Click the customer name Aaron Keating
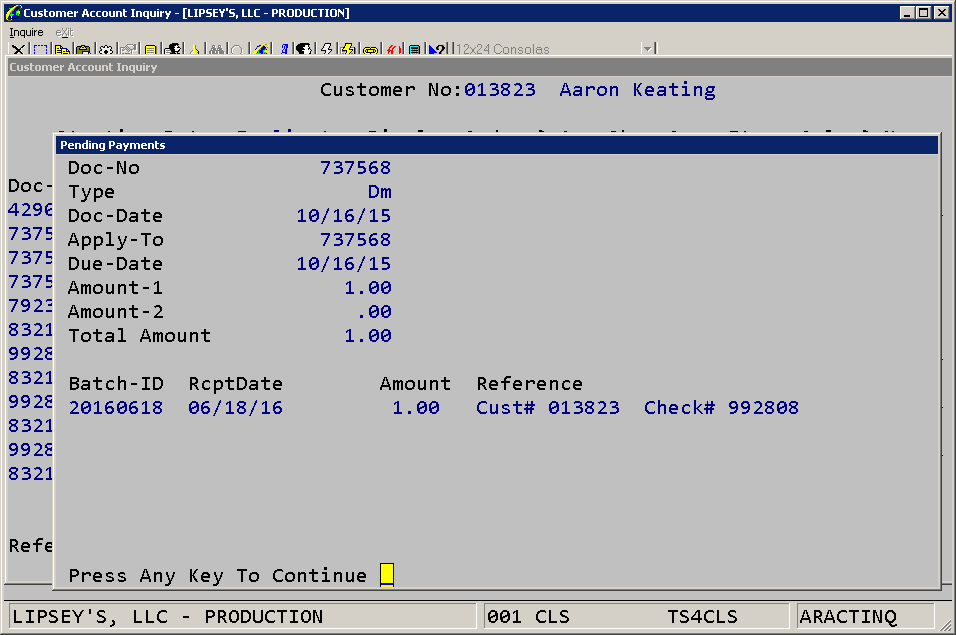 click(x=637, y=90)
